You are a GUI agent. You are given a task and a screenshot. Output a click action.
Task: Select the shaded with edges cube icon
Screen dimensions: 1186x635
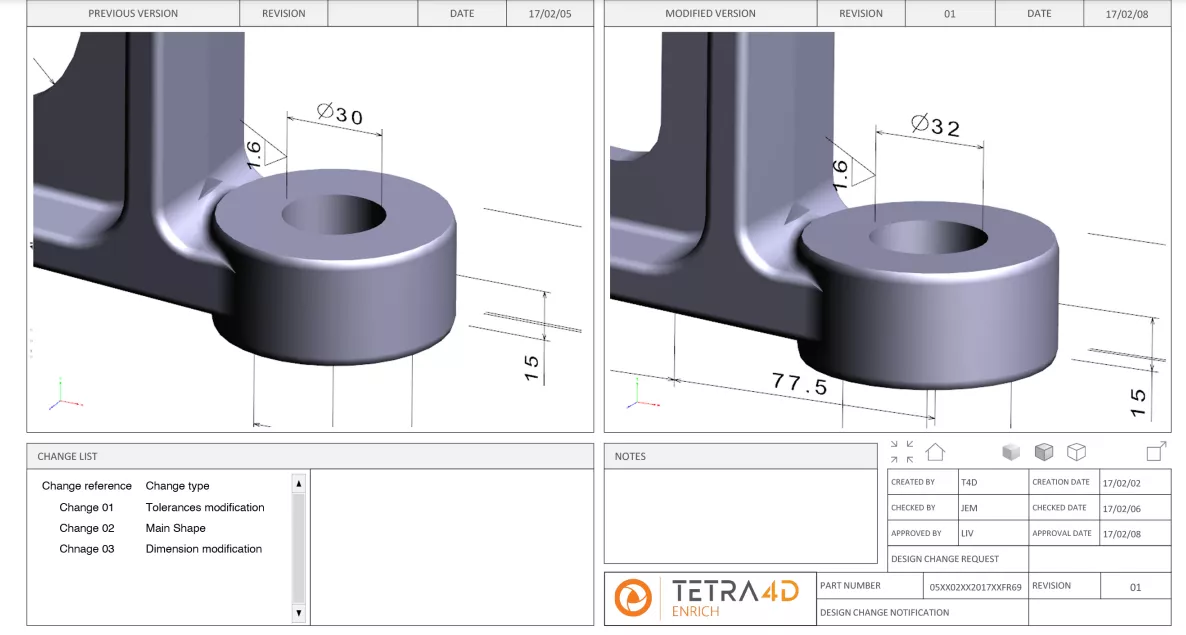1044,452
